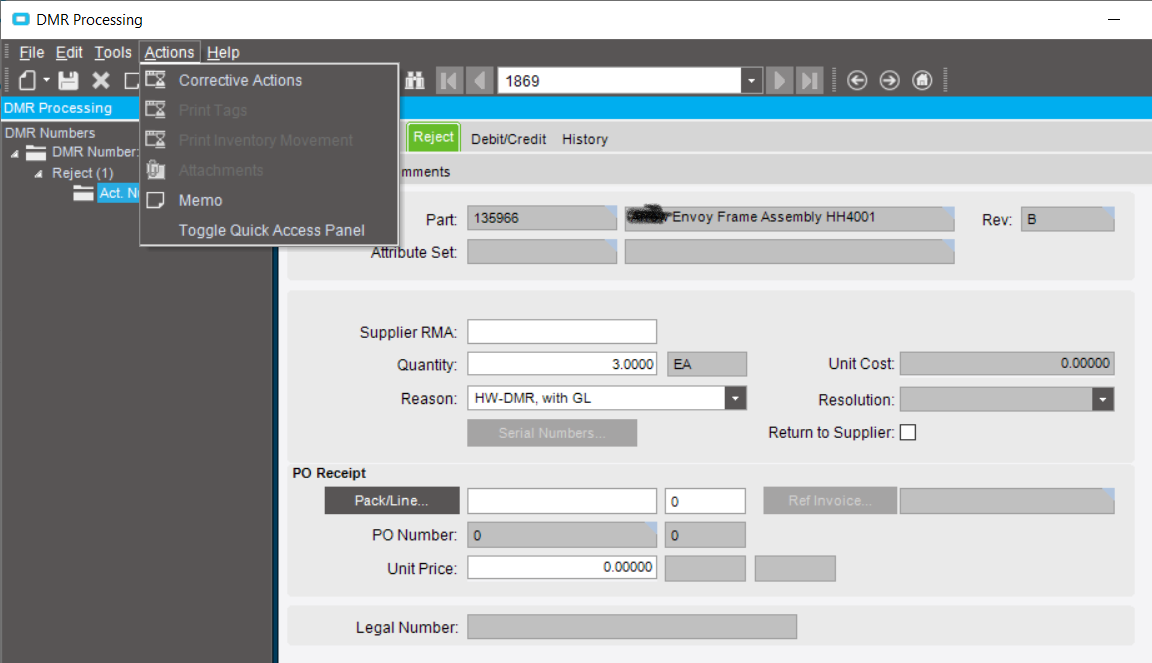Click the Unit Price input field

pos(562,567)
